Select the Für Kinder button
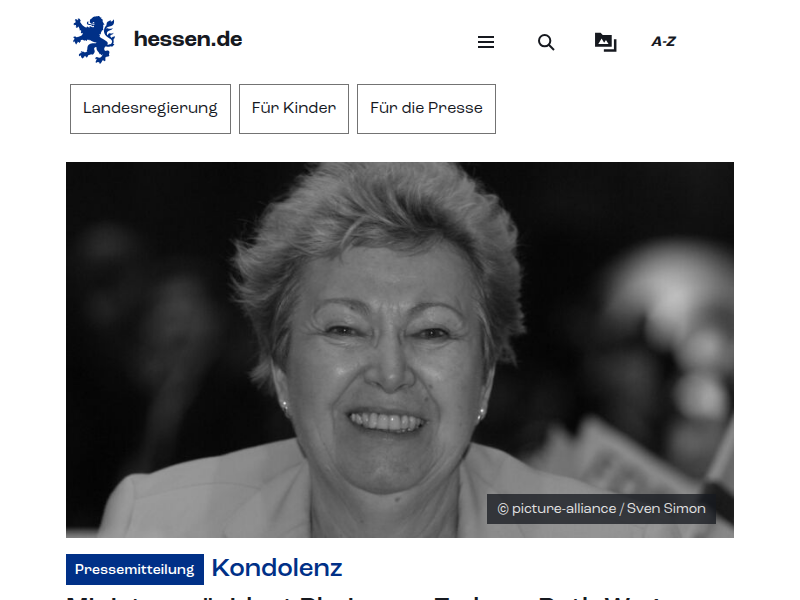Screen dimensions: 800x600 pos(294,109)
